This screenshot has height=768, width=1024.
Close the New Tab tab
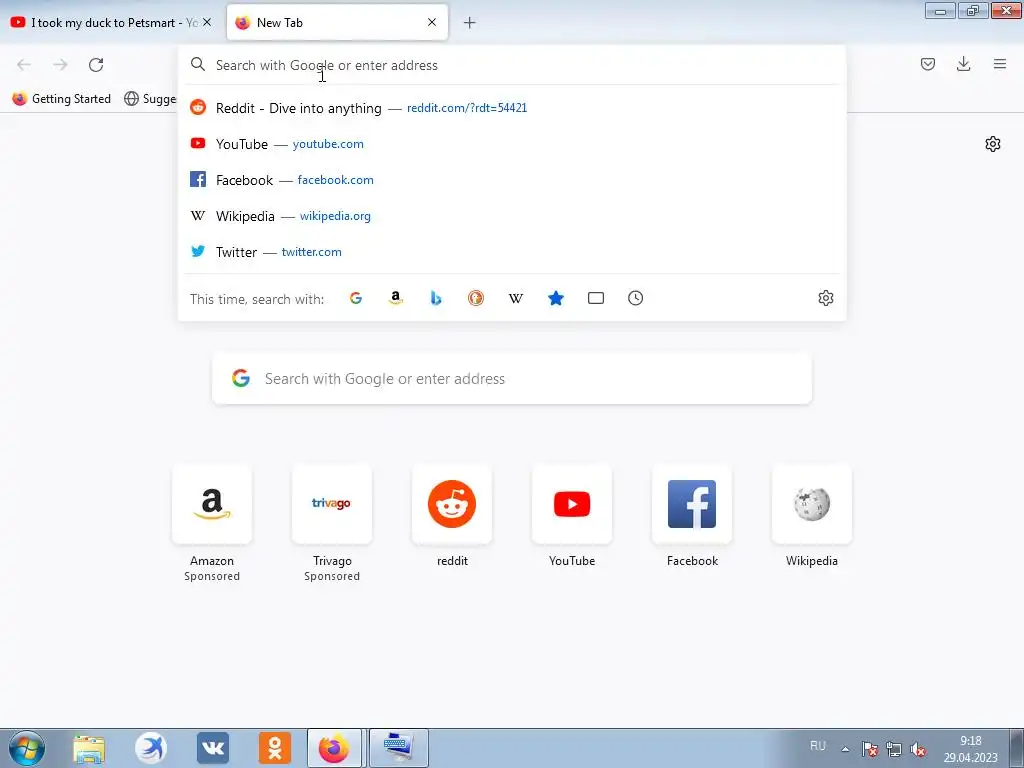point(432,22)
